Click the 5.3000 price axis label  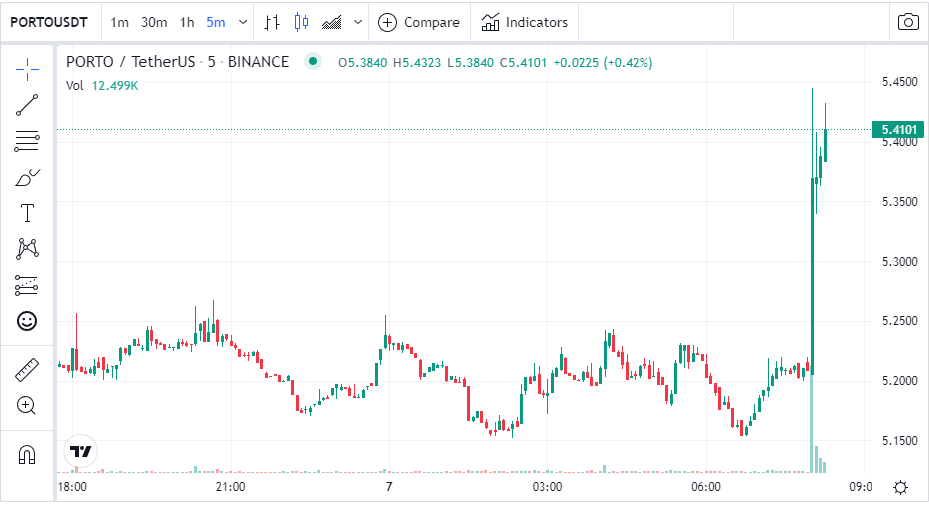(x=899, y=261)
